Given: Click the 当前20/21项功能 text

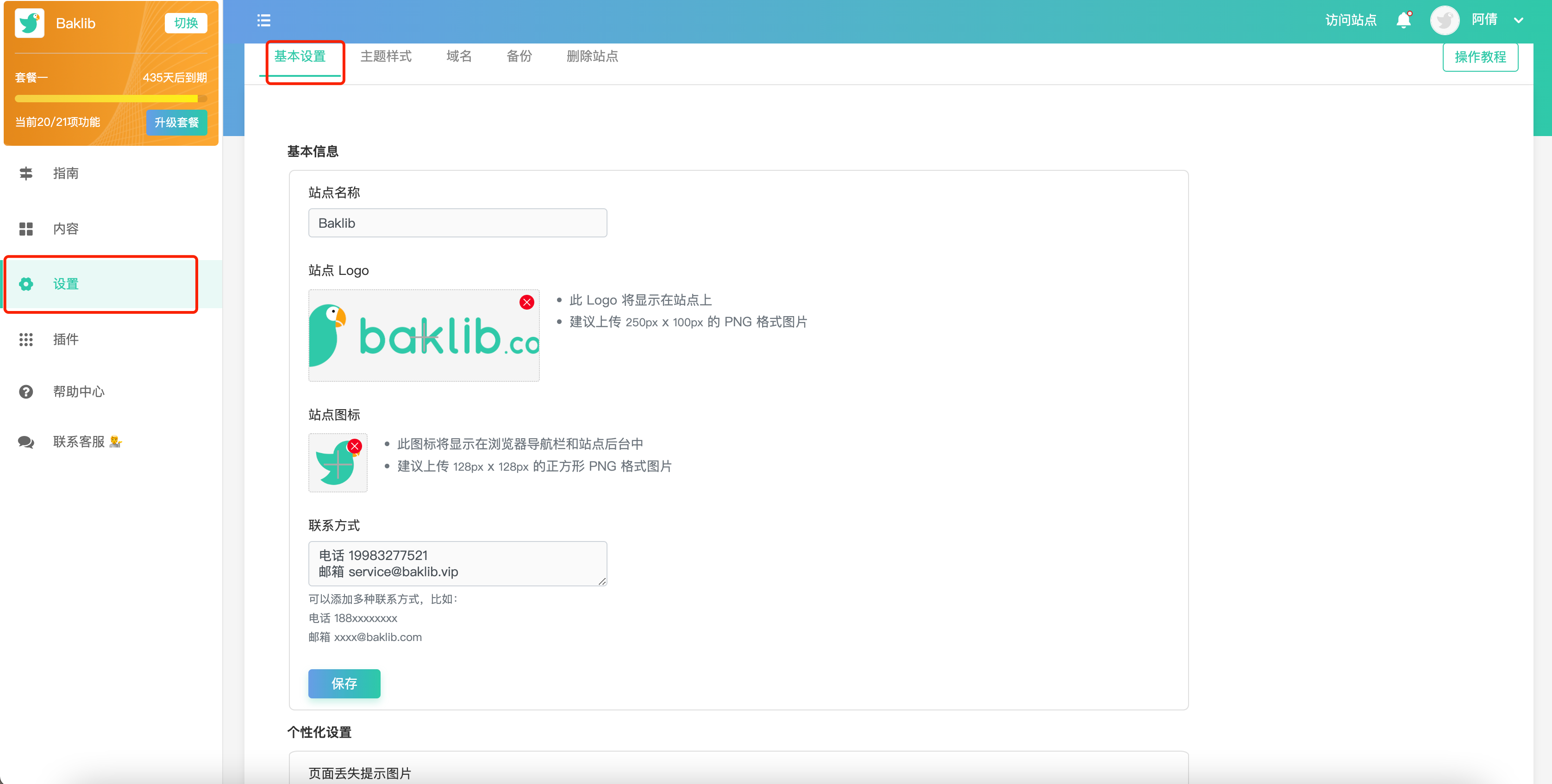Looking at the screenshot, I should 58,122.
